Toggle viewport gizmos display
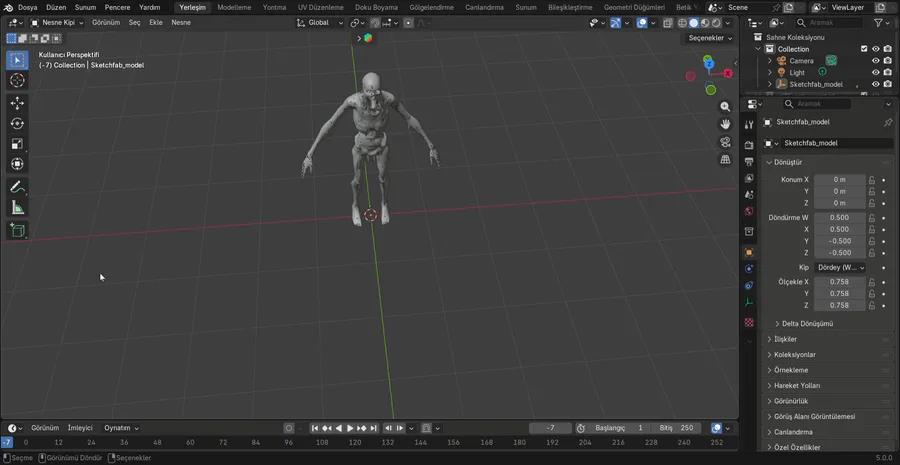The height and width of the screenshot is (465, 900). pos(615,23)
